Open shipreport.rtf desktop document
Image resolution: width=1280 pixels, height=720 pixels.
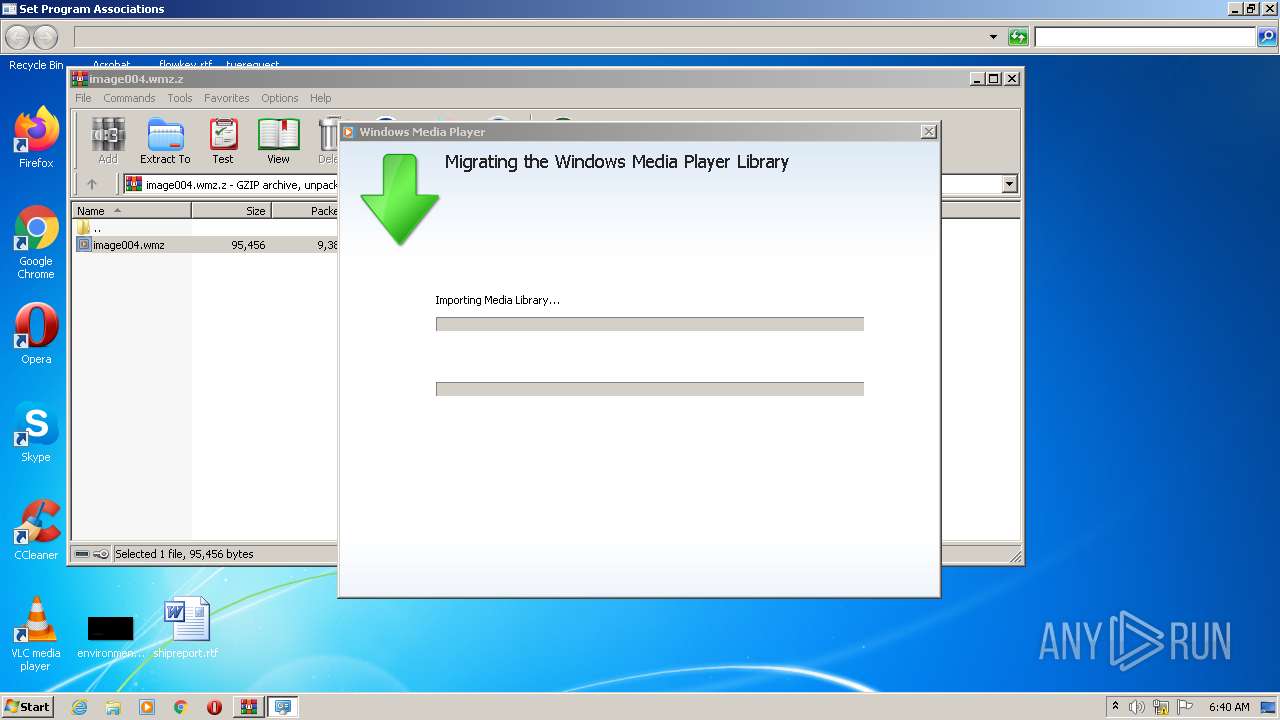point(186,628)
